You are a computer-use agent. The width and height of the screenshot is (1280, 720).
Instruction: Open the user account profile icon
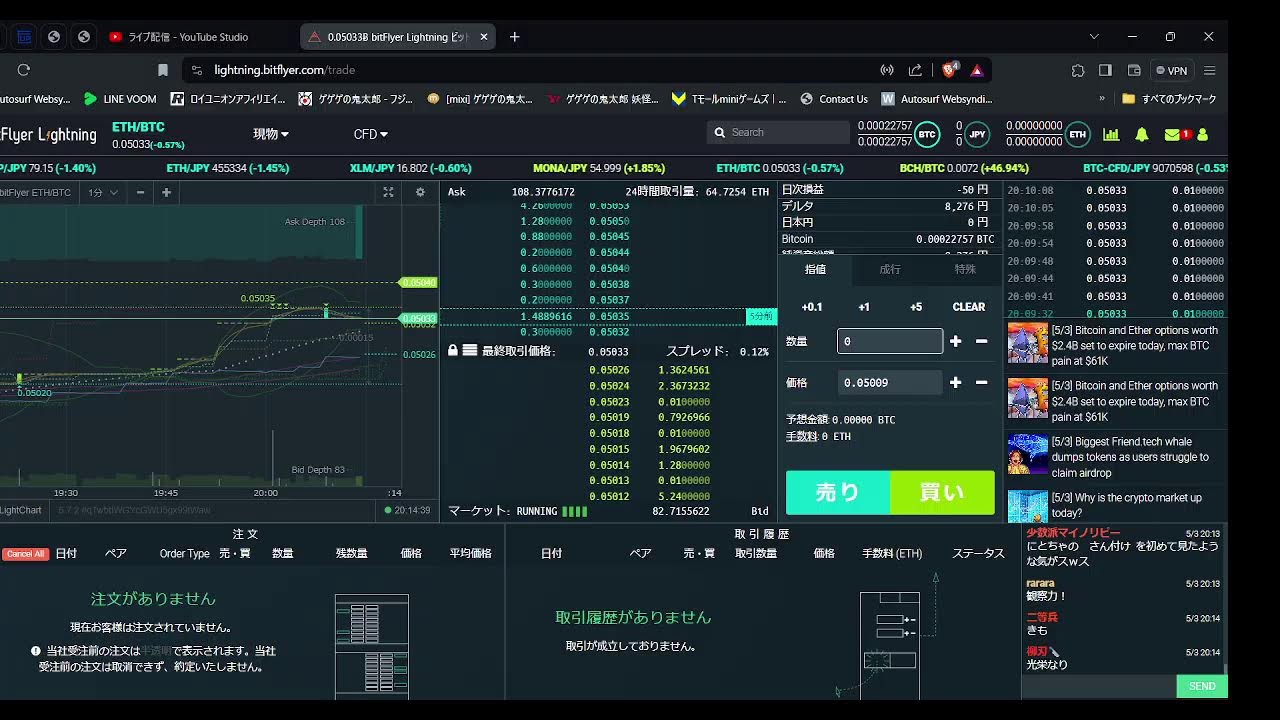click(x=1203, y=134)
